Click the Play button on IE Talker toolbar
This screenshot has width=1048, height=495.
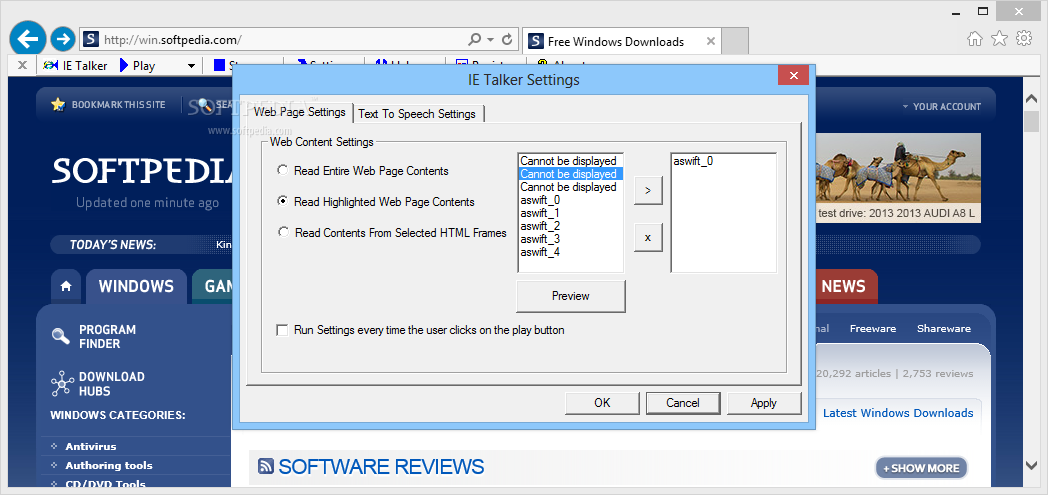tap(137, 65)
